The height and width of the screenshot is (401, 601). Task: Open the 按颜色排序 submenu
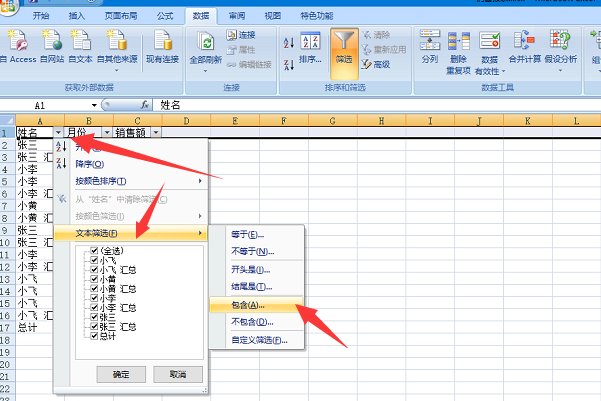click(130, 181)
